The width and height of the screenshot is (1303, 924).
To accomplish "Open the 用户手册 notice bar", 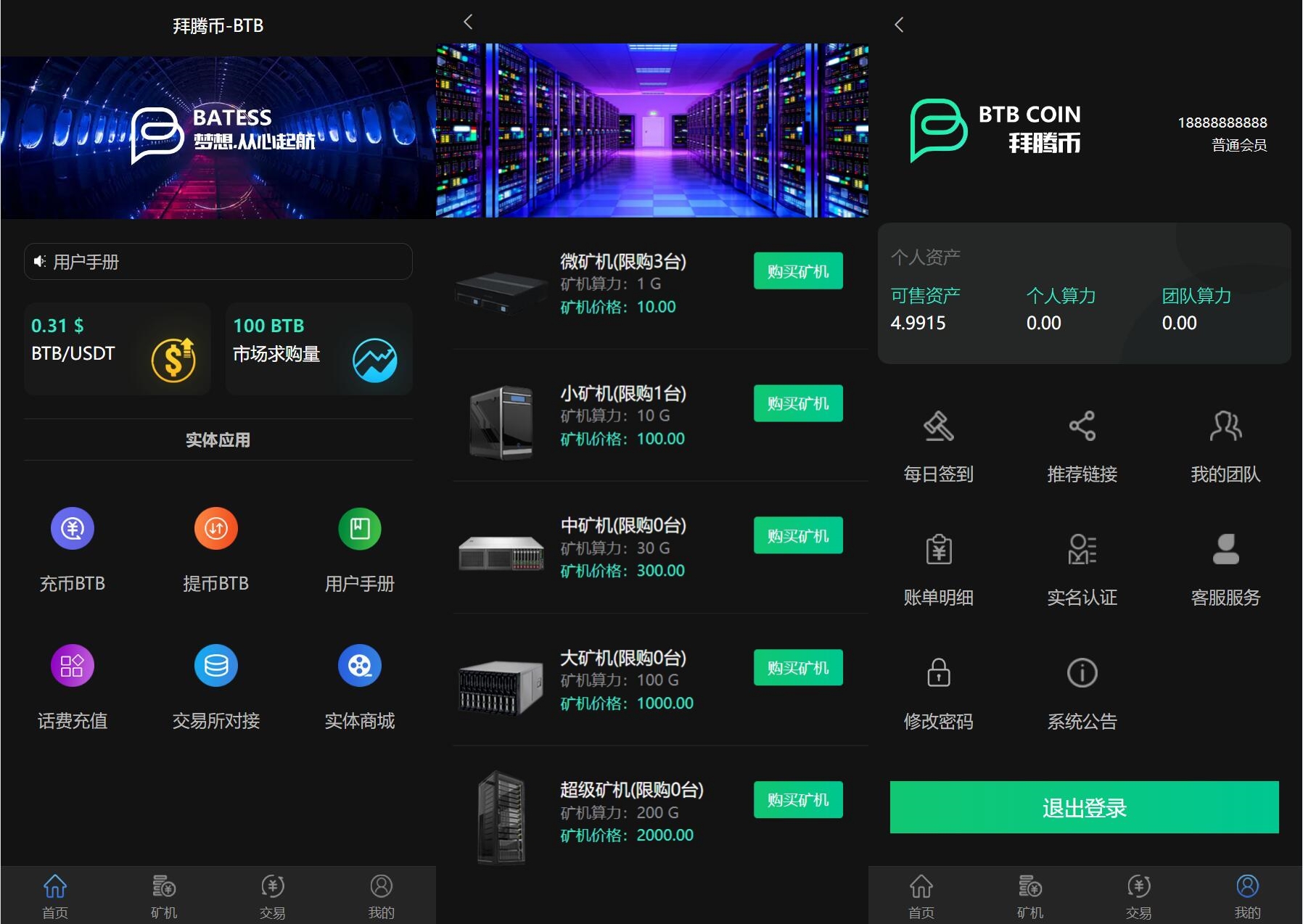I will tap(218, 261).
